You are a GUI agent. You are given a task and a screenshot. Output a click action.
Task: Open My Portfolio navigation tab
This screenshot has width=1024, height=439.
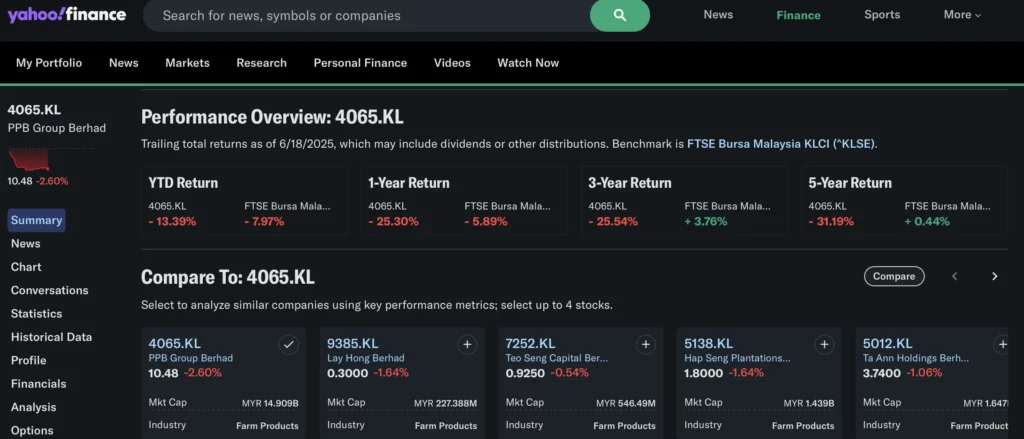coord(49,63)
